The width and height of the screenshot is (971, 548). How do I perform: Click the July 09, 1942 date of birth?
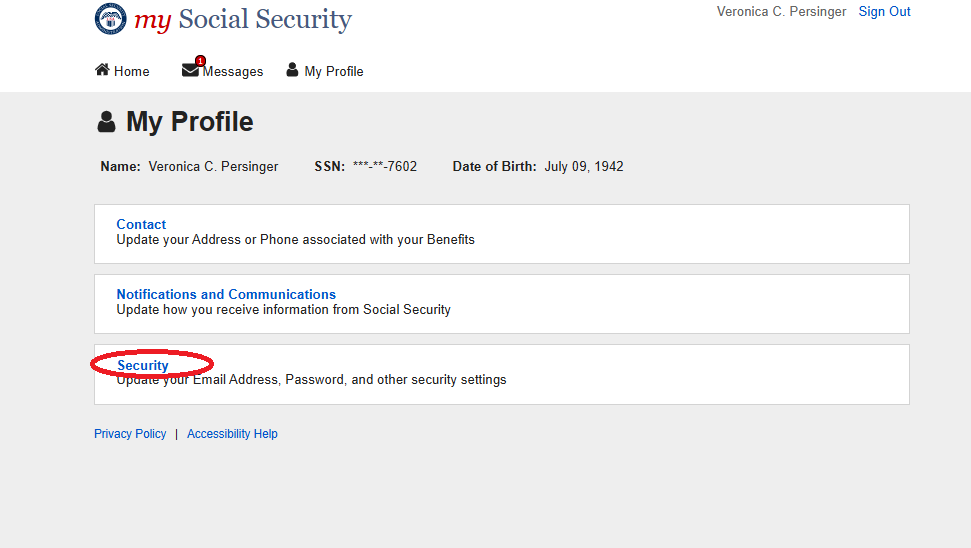pyautogui.click(x=584, y=167)
